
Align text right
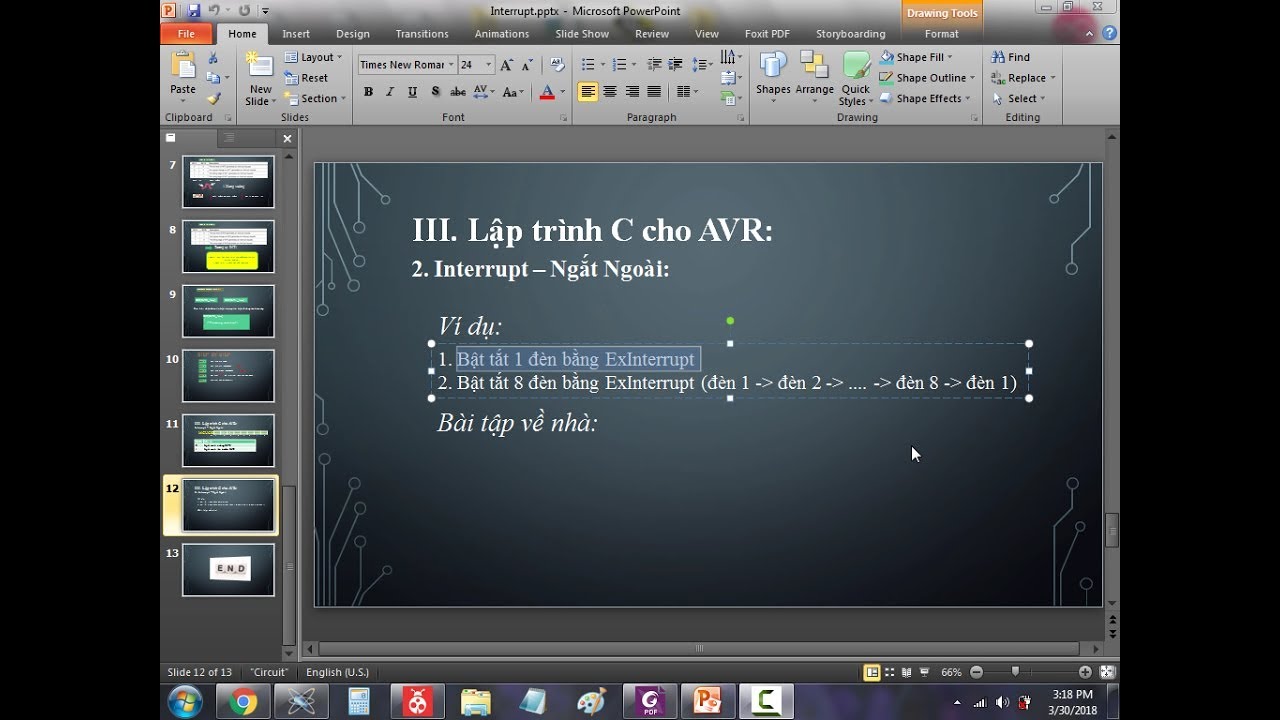(x=632, y=92)
